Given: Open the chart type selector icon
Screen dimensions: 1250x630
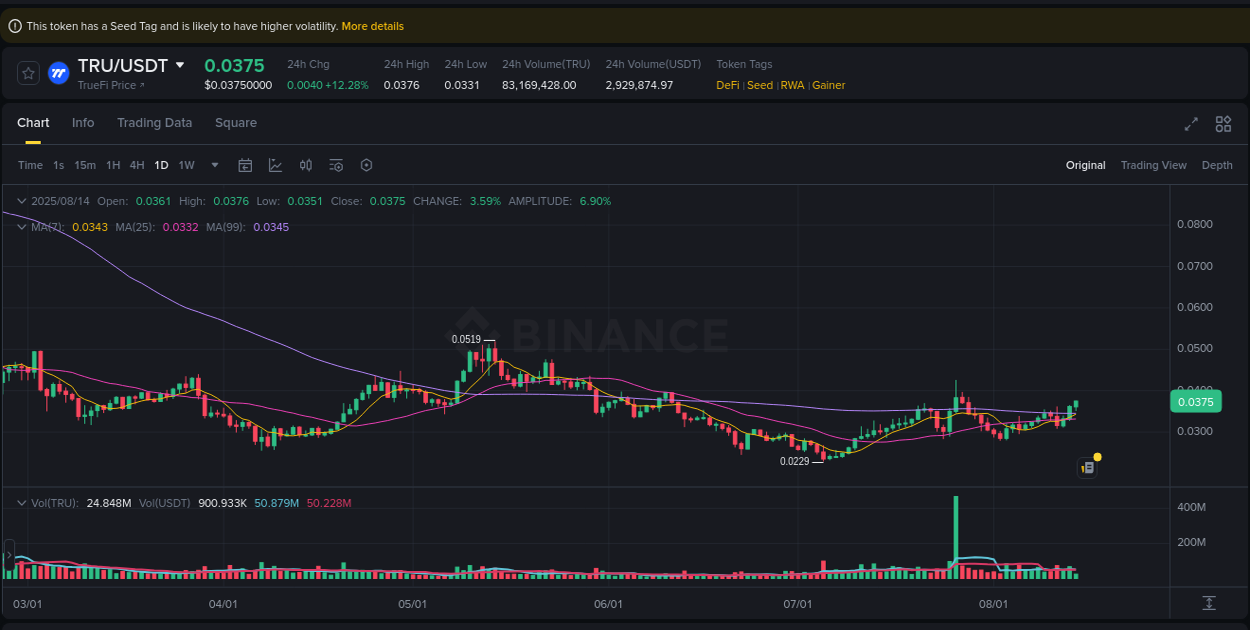Looking at the screenshot, I should pos(276,165).
